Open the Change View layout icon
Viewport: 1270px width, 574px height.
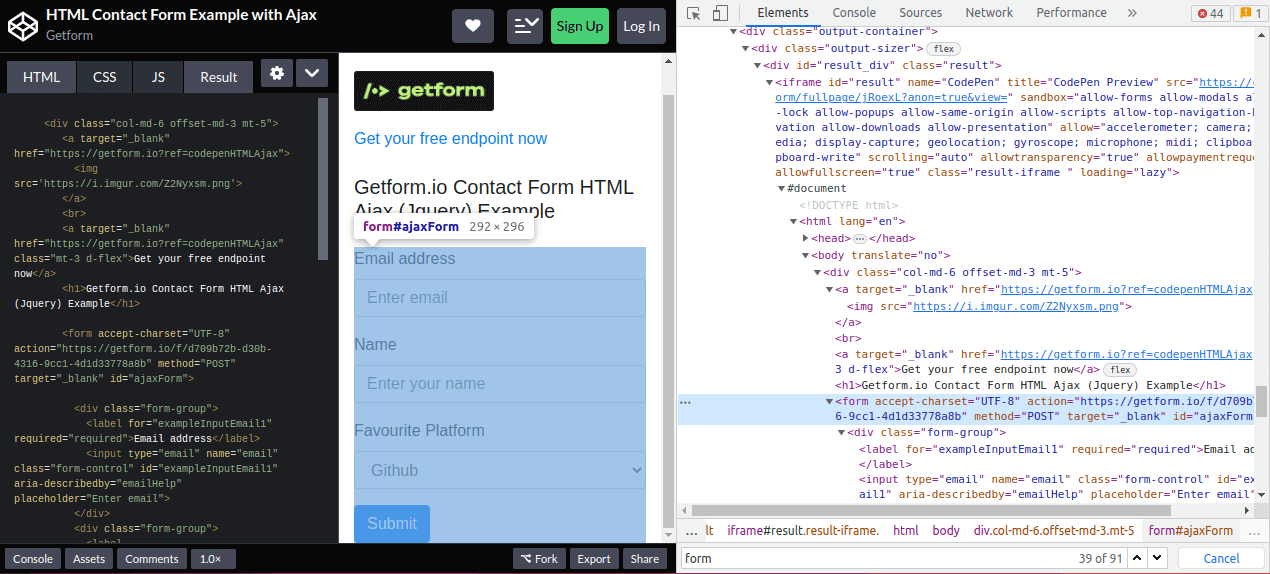pos(525,26)
